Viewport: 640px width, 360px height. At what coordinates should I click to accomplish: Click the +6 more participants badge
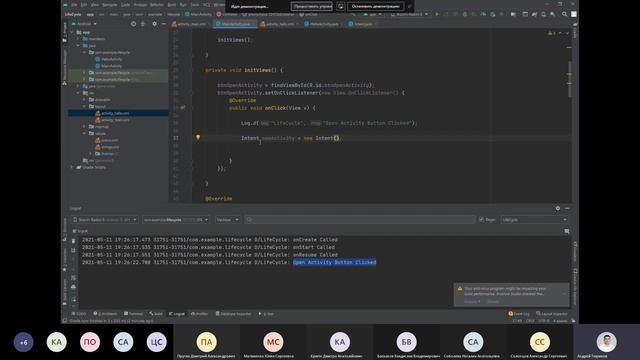point(23,342)
